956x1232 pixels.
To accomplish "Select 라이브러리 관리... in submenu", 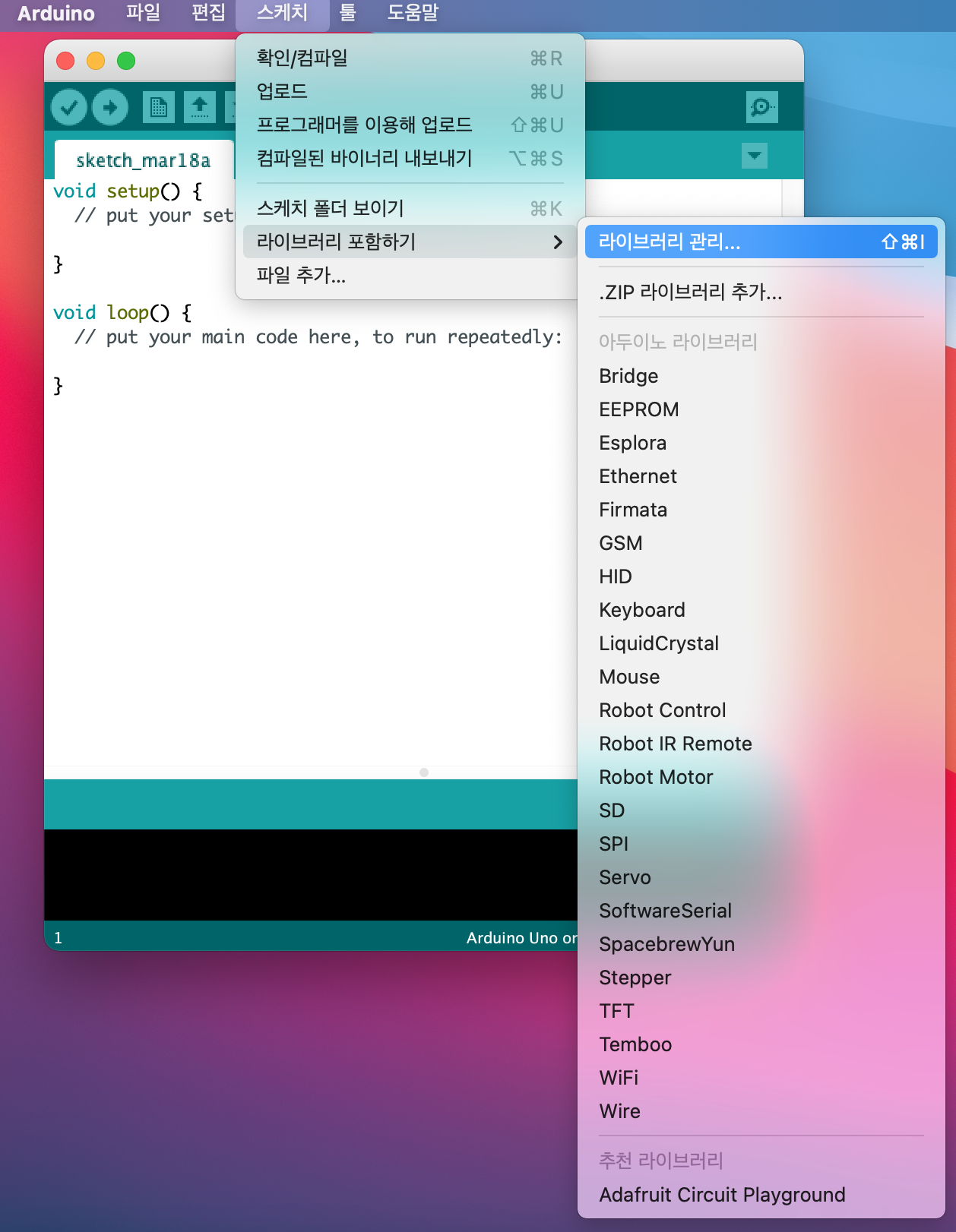I will pyautogui.click(x=761, y=242).
